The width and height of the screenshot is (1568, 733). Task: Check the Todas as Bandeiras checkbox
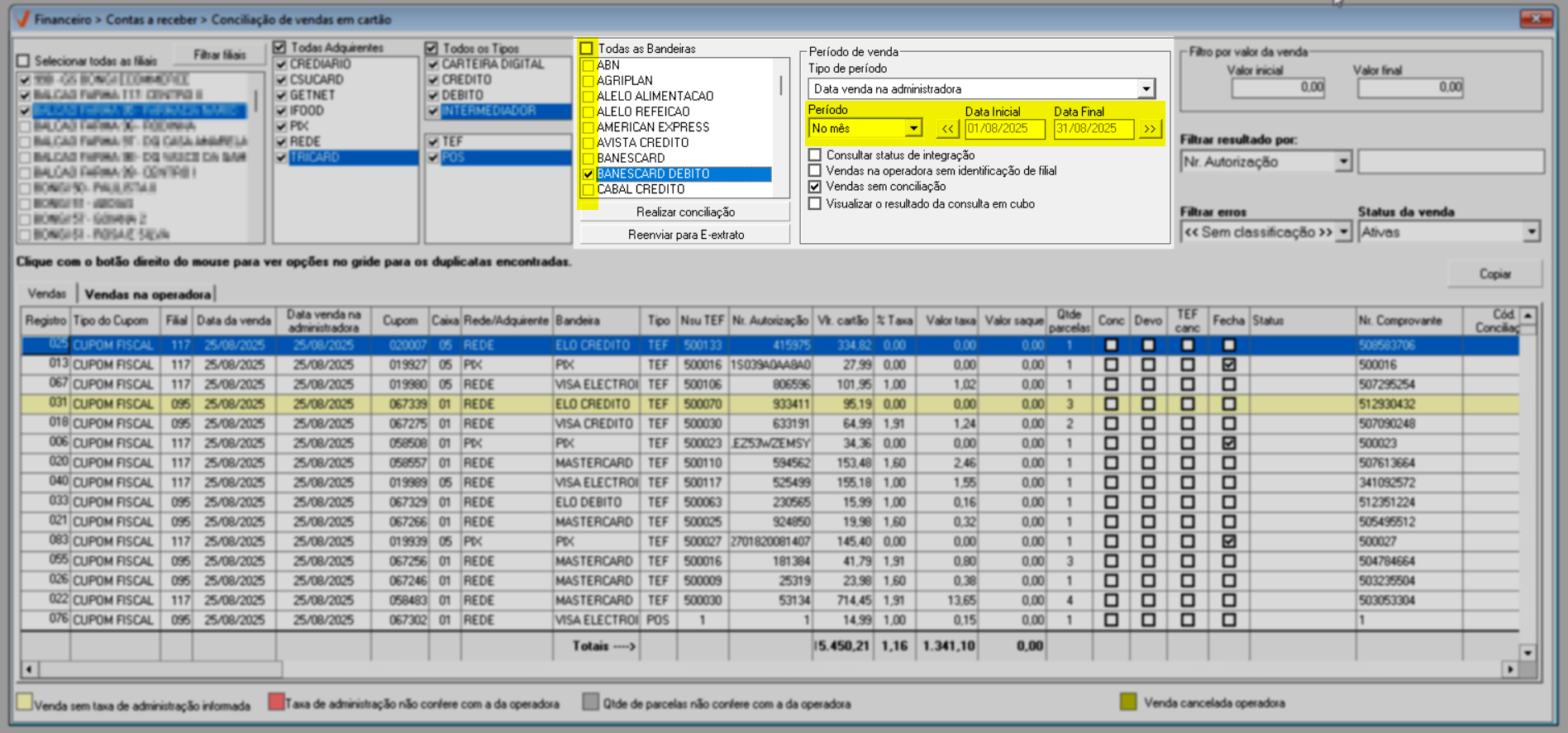tap(587, 49)
